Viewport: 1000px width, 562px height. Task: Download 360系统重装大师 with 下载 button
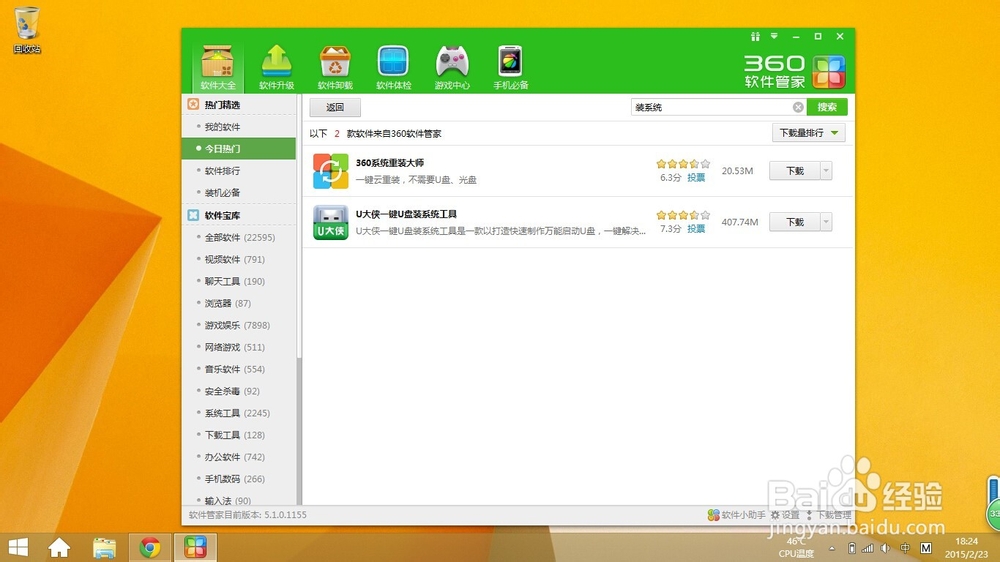795,171
